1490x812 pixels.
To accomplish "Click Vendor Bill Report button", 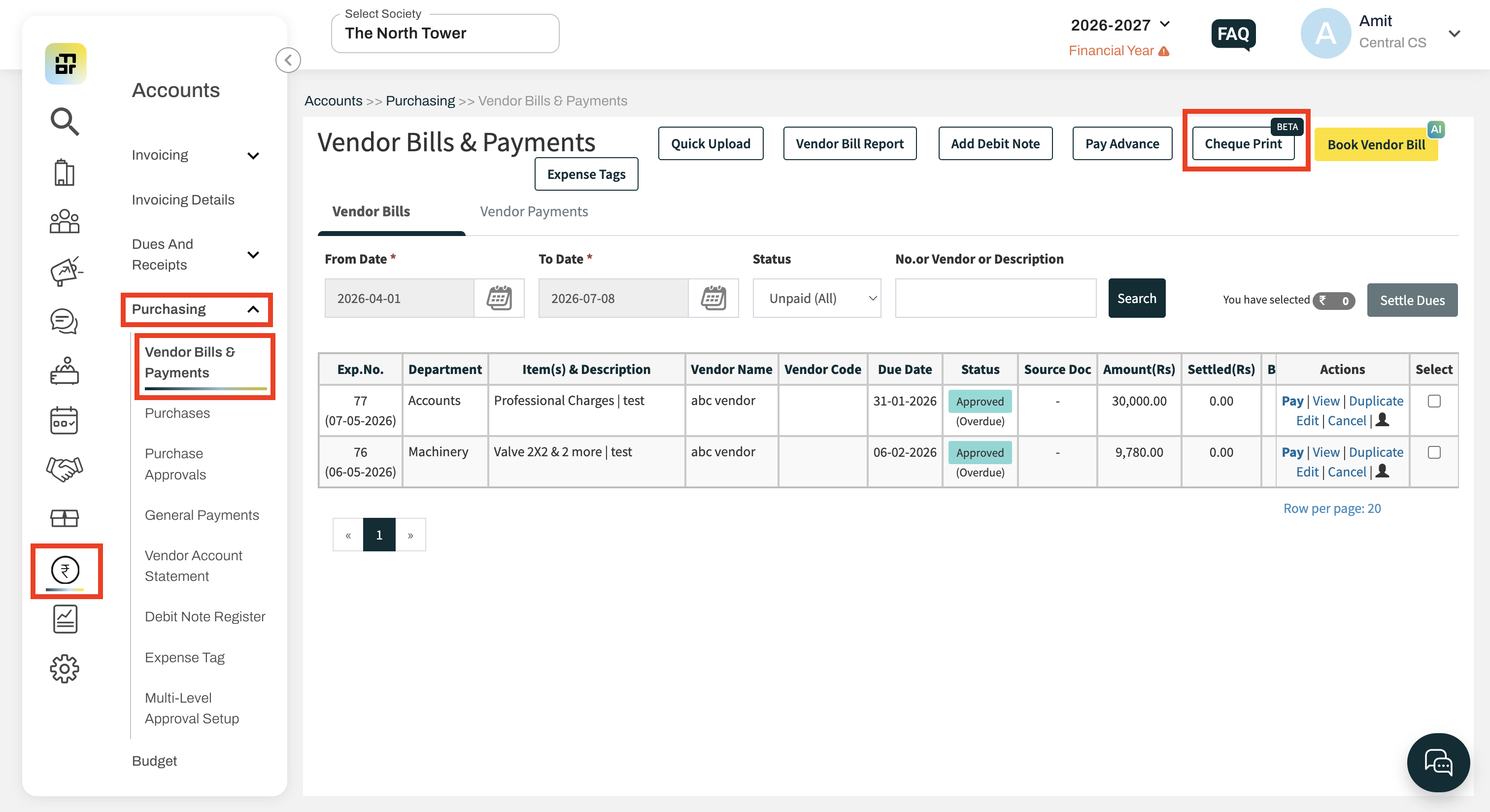I will [849, 143].
